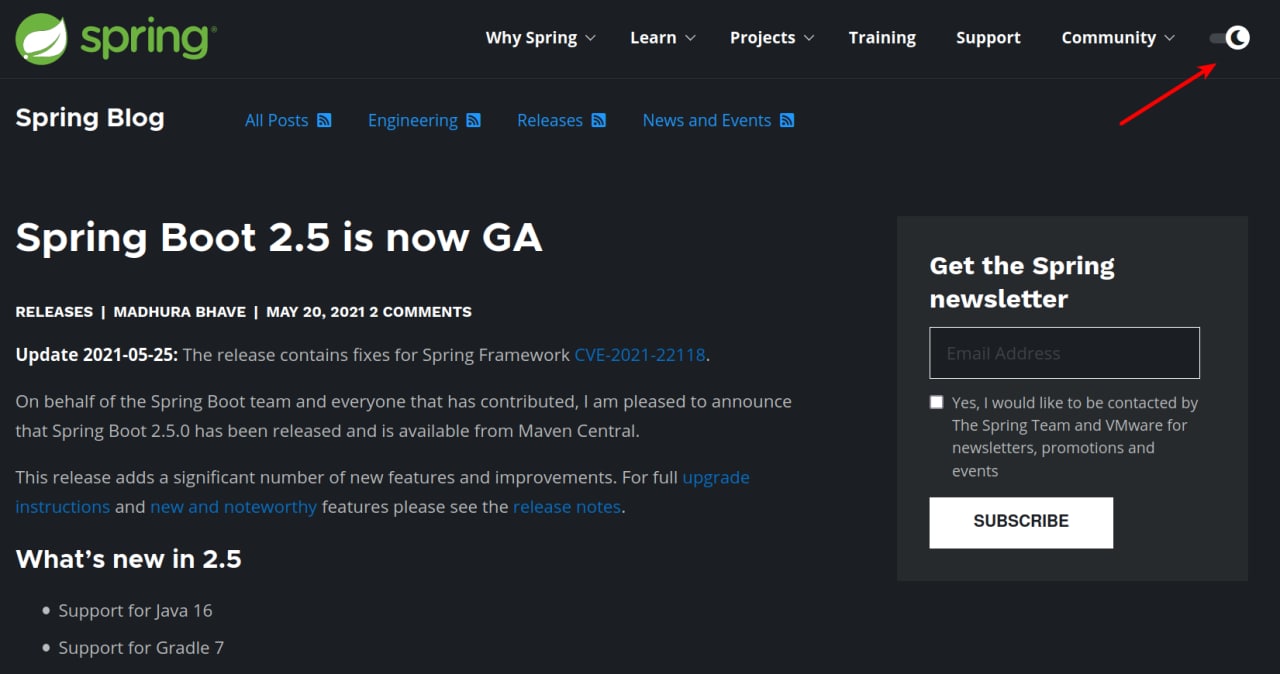The height and width of the screenshot is (674, 1280).
Task: Click the text Support for Java 16
Action: coord(135,611)
